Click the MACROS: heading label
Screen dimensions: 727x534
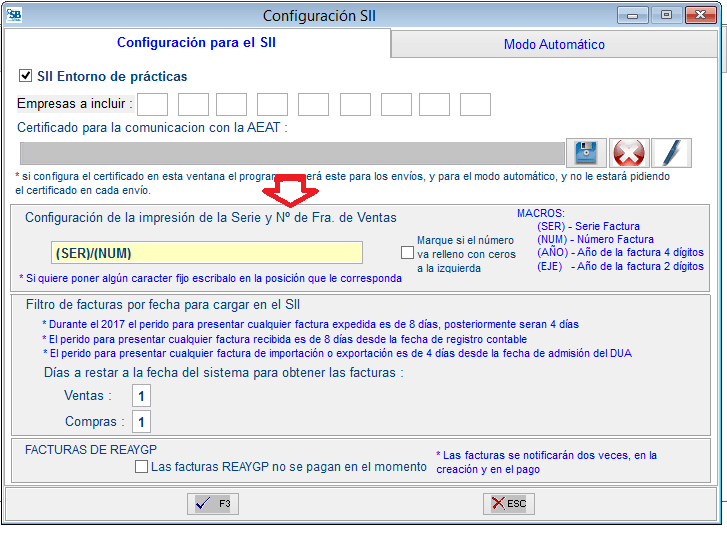click(x=541, y=213)
